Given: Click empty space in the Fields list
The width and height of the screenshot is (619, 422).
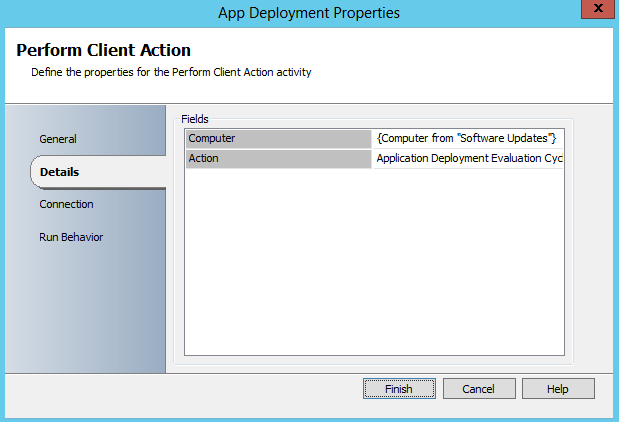Looking at the screenshot, I should [x=374, y=260].
